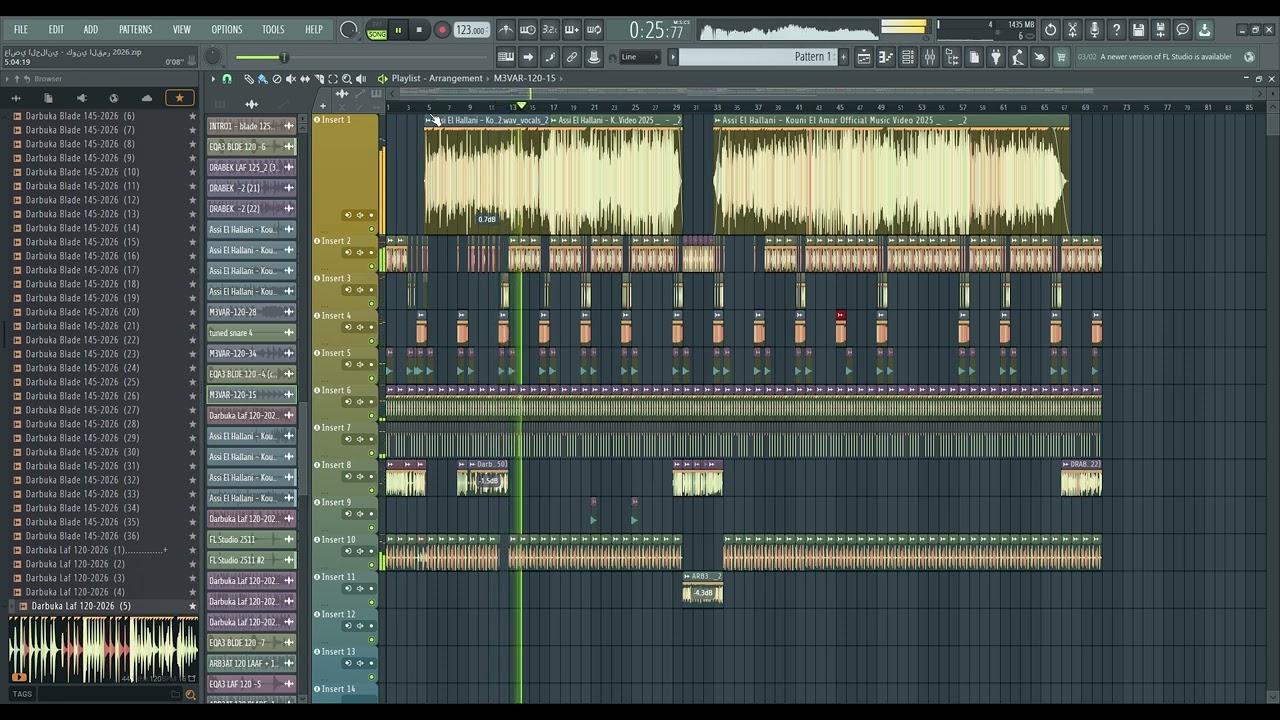The image size is (1280, 720).
Task: Select the Draw pencil tool in playlist toolbar
Action: (249, 79)
